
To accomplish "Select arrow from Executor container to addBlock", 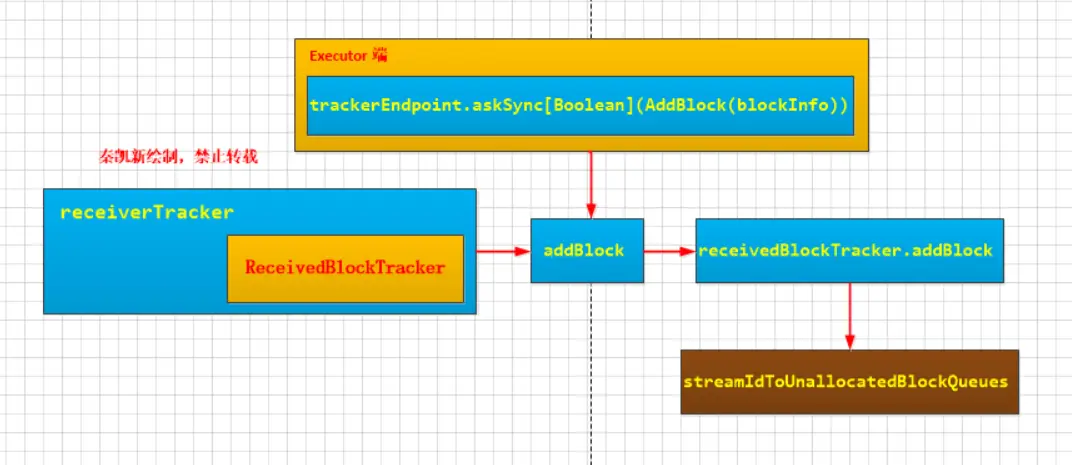I will (589, 185).
